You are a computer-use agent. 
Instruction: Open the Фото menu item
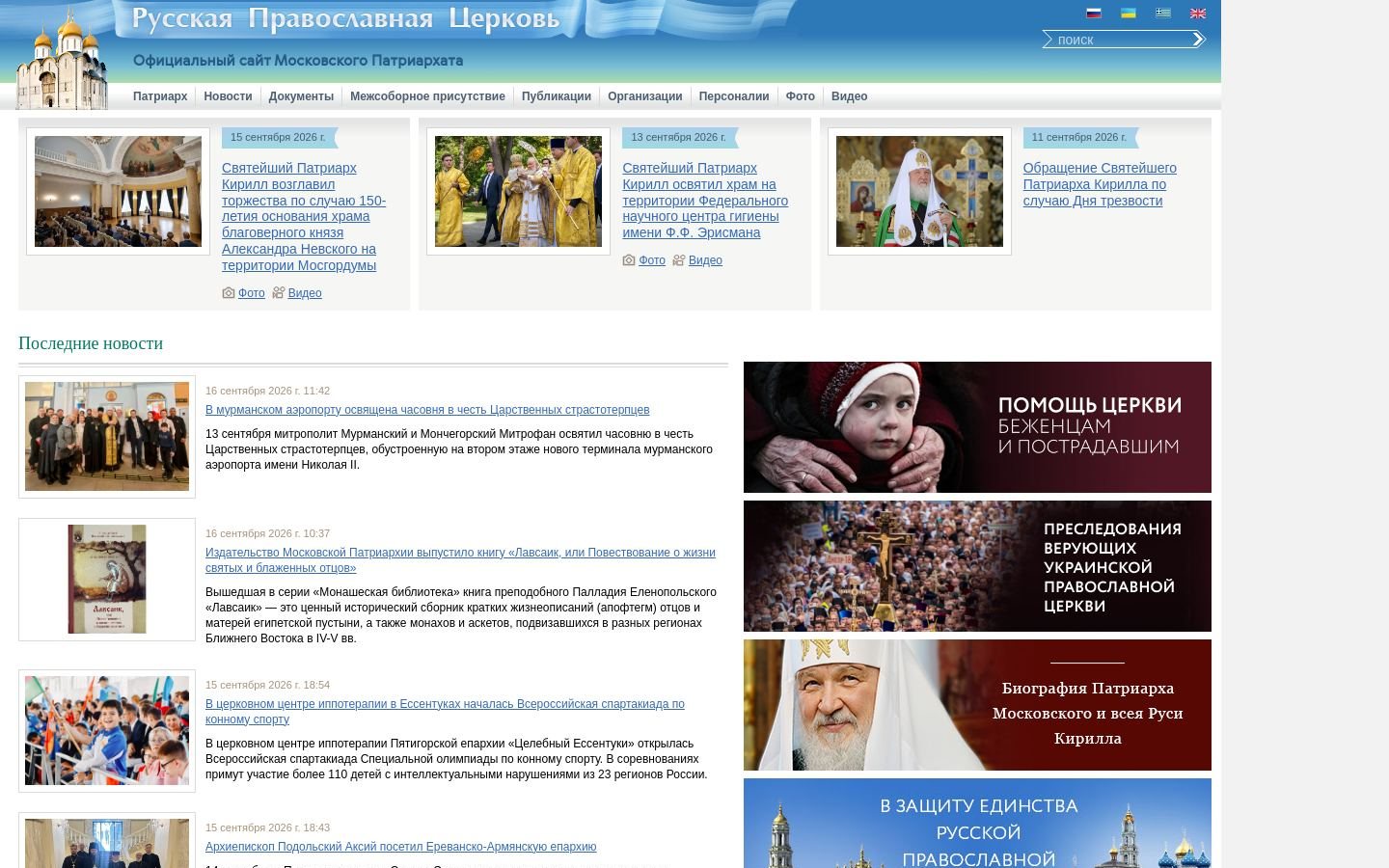tap(801, 96)
